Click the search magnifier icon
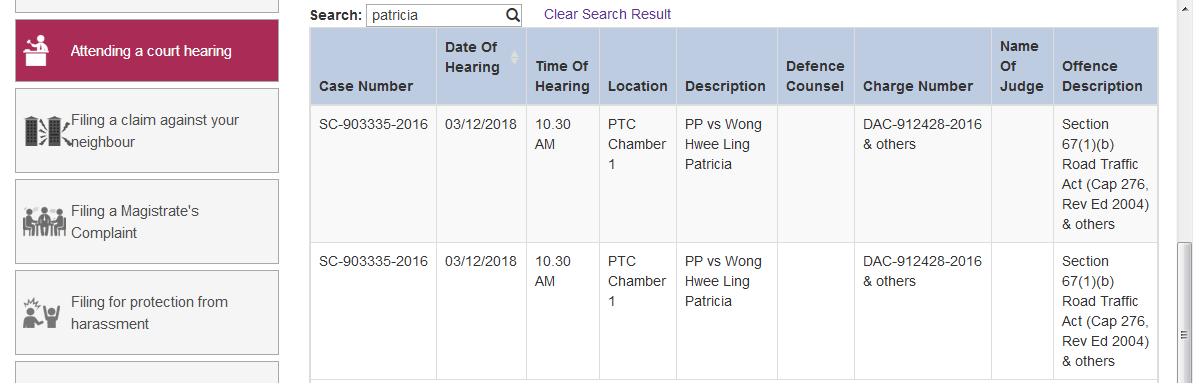The height and width of the screenshot is (383, 1193). point(512,14)
